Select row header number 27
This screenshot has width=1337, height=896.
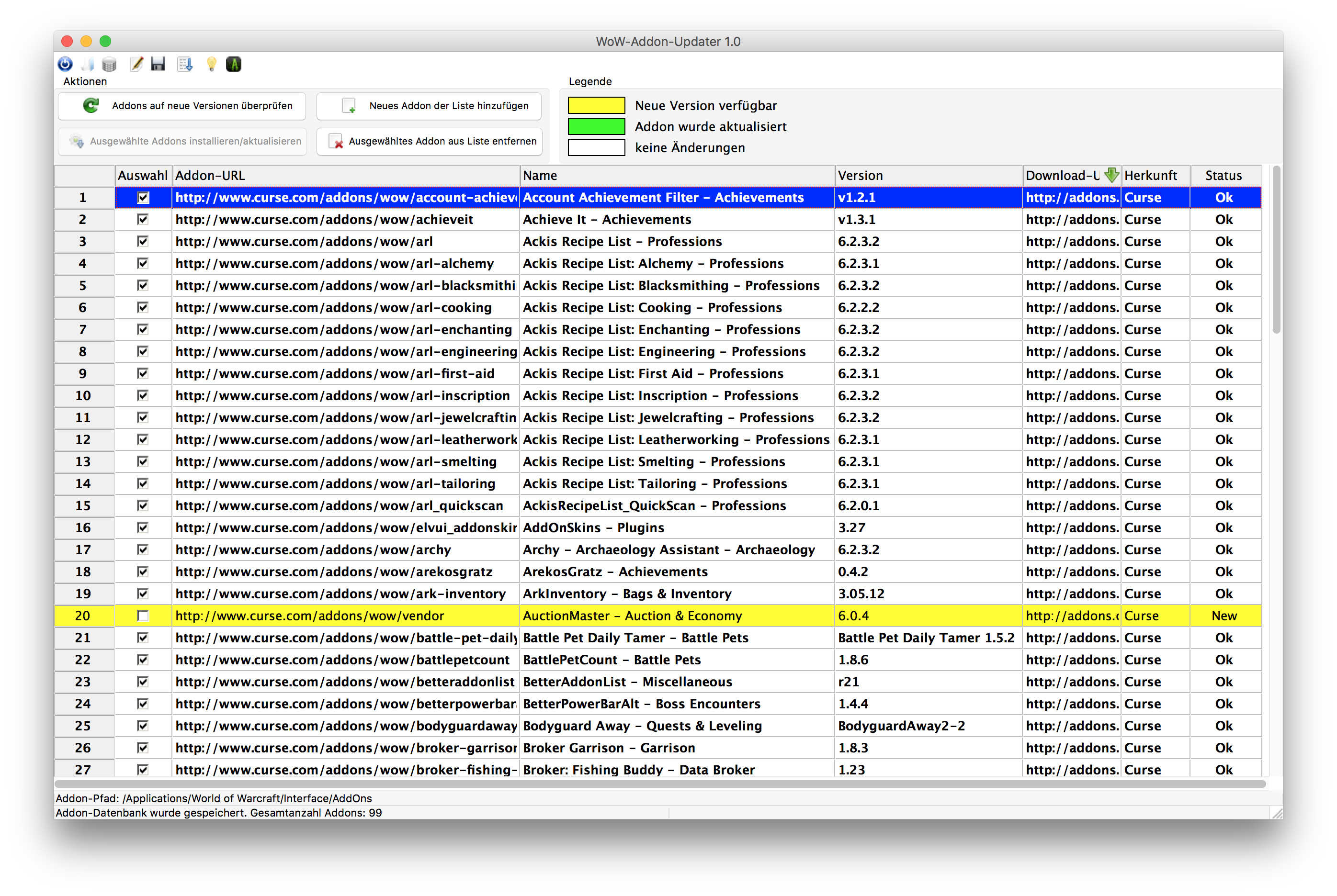[x=84, y=769]
